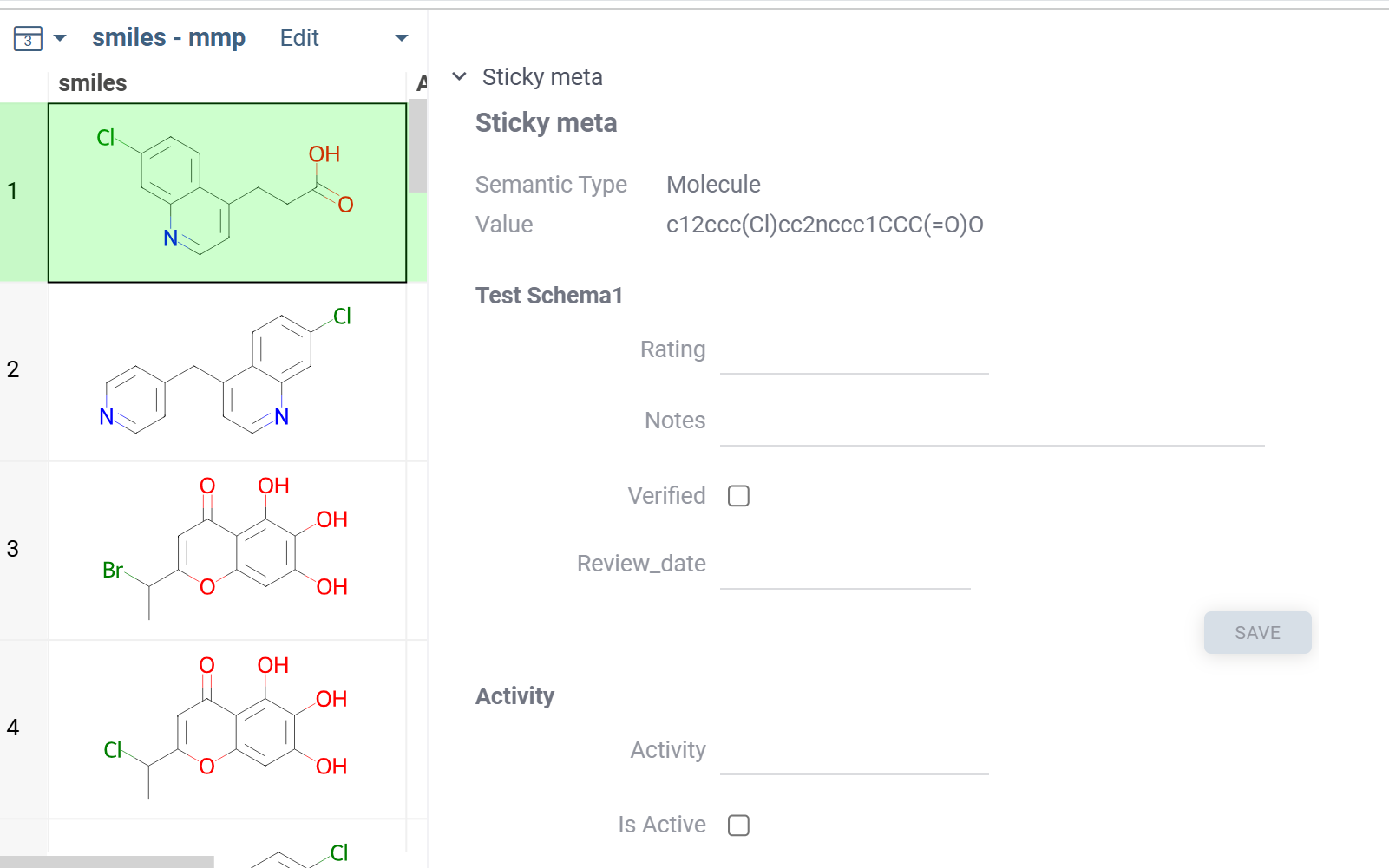Screen dimensions: 1389x868
Task: Select the Cl-substituted chromone molecule in row 4
Action: point(227,729)
